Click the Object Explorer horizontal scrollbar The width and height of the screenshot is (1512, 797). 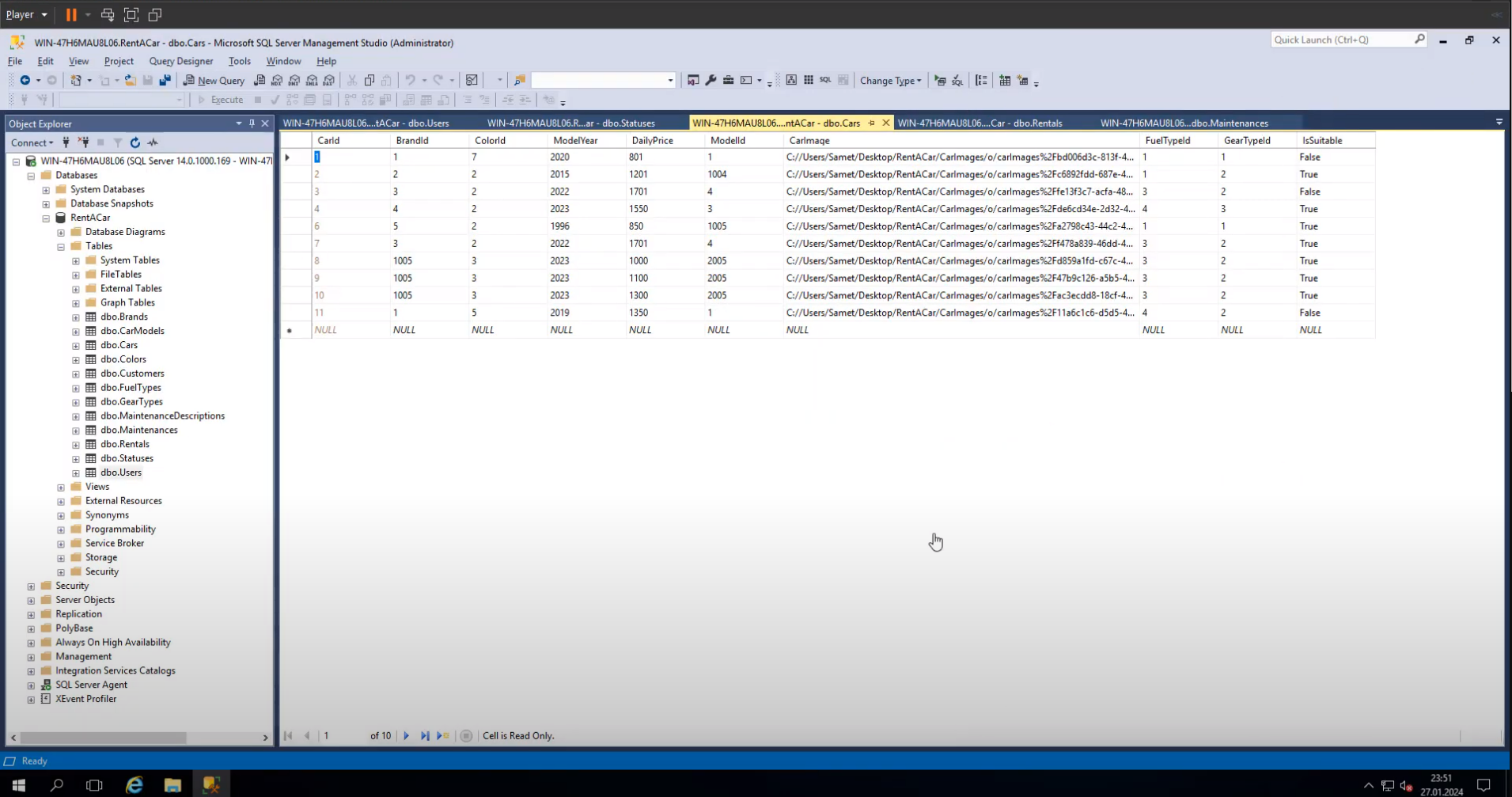[x=103, y=738]
